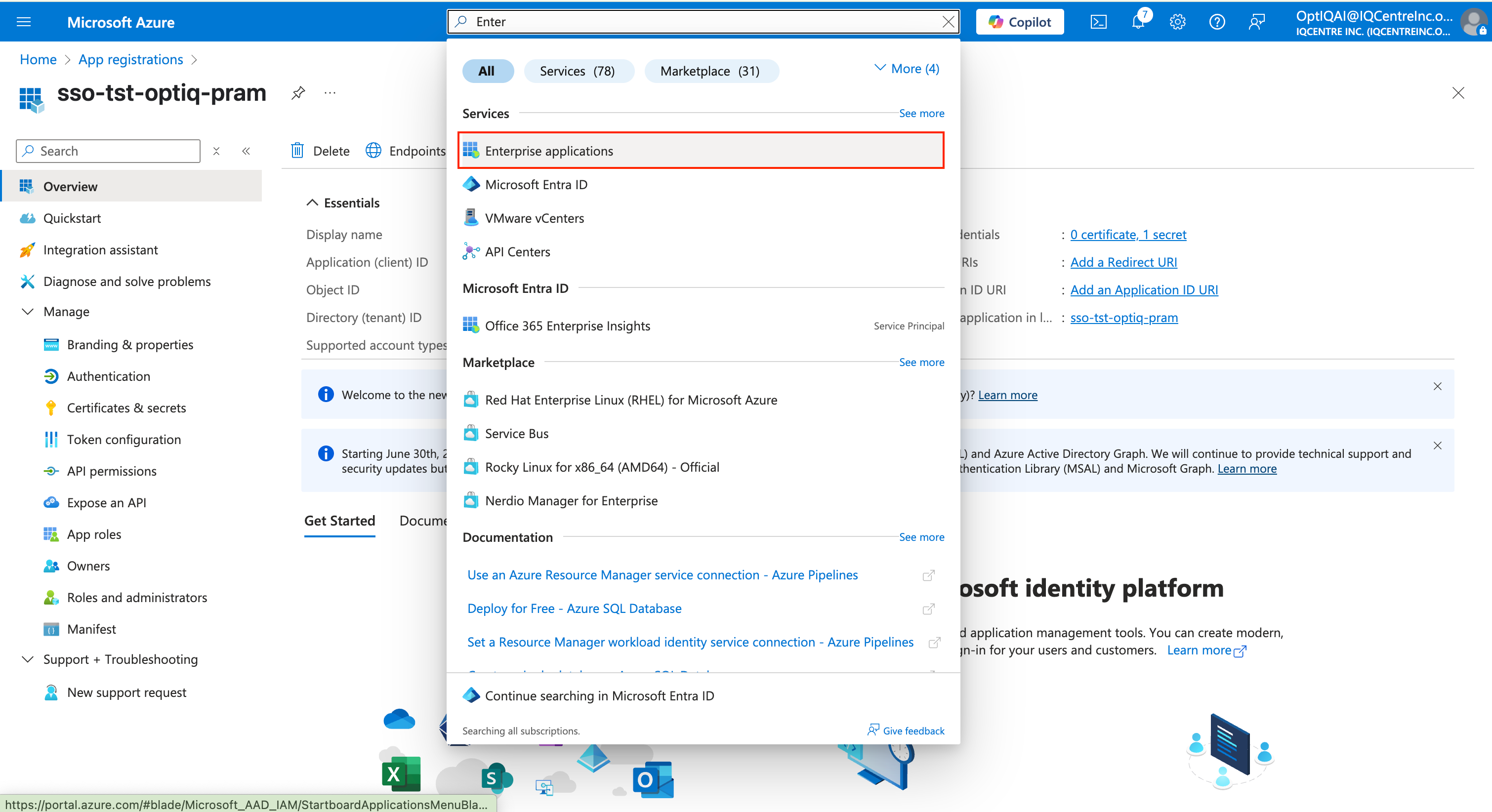Open portal settings gear

[x=1177, y=22]
